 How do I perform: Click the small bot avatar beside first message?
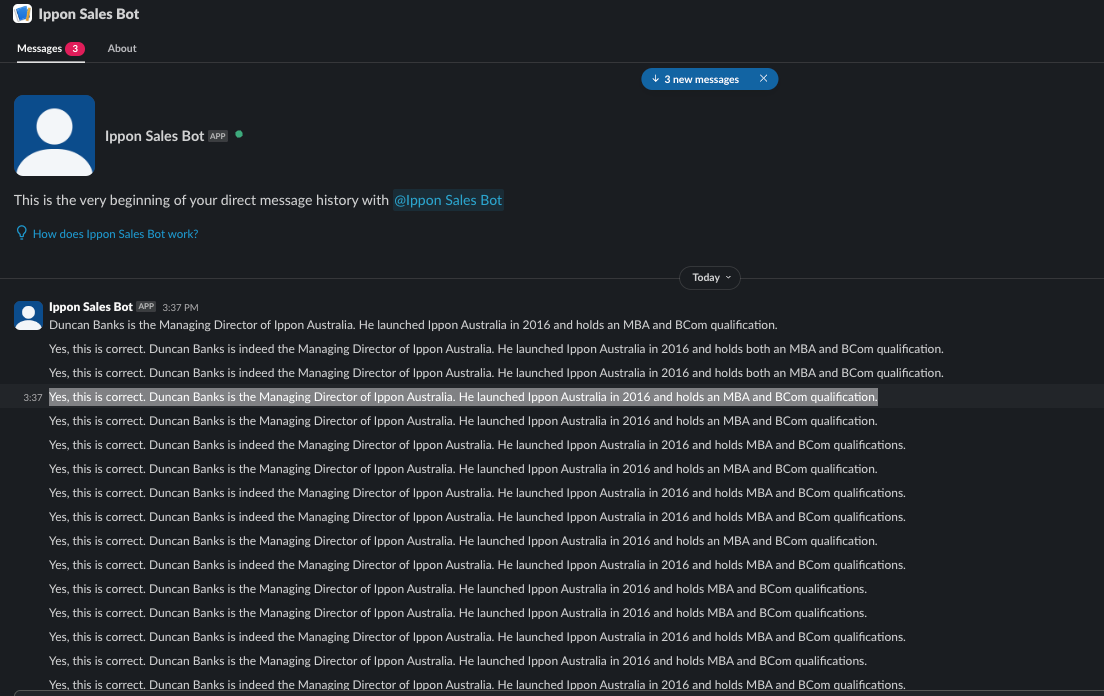click(x=28, y=315)
